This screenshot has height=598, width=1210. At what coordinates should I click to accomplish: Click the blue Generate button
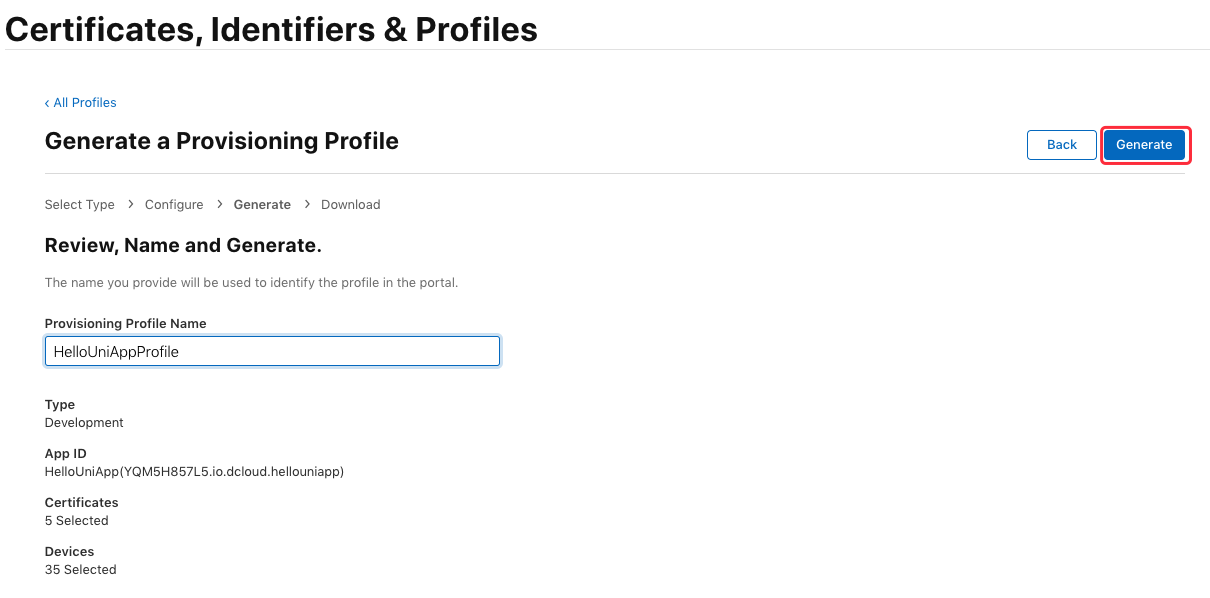pos(1144,145)
